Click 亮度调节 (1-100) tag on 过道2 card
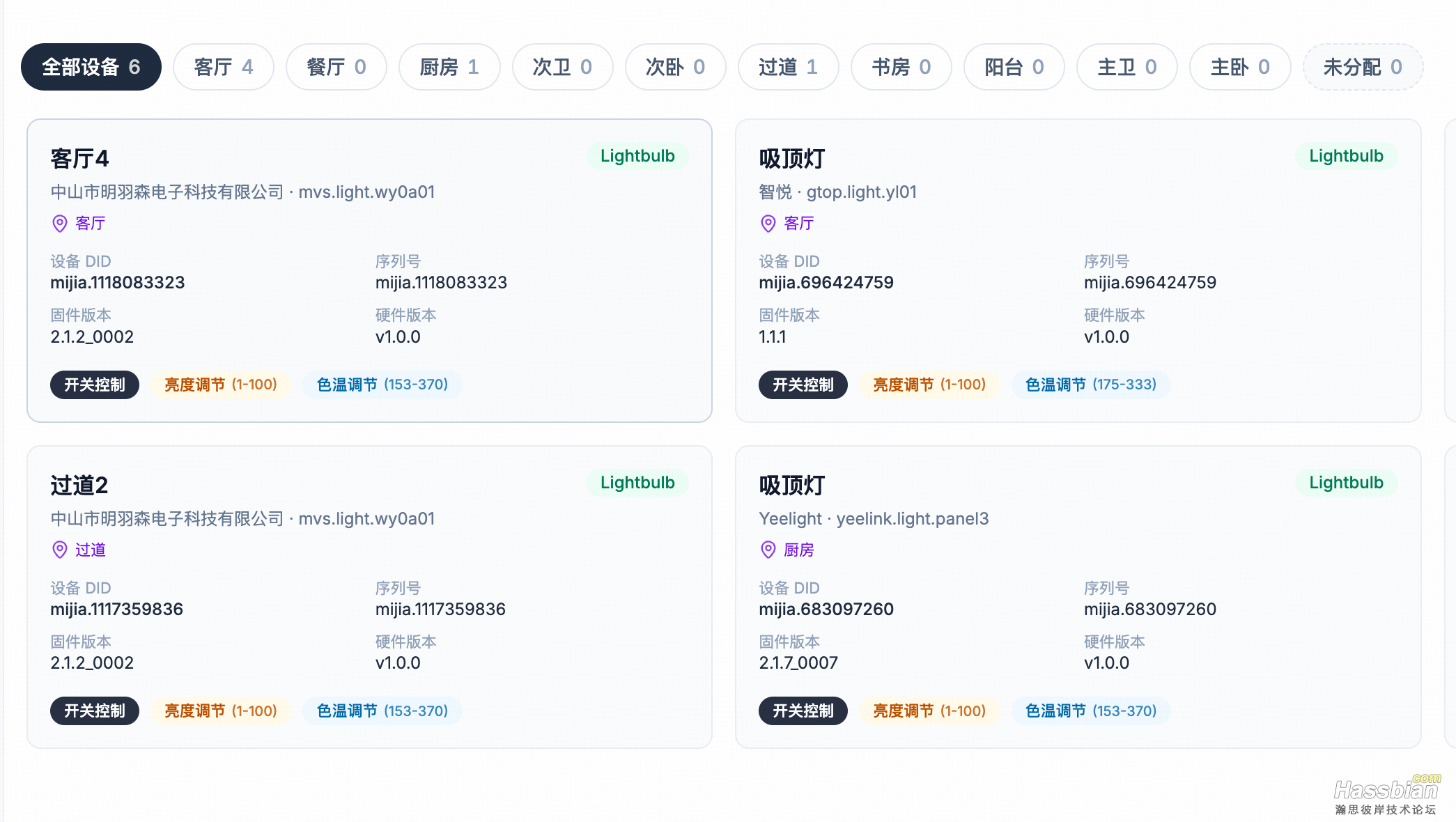This screenshot has height=822, width=1456. pyautogui.click(x=221, y=711)
